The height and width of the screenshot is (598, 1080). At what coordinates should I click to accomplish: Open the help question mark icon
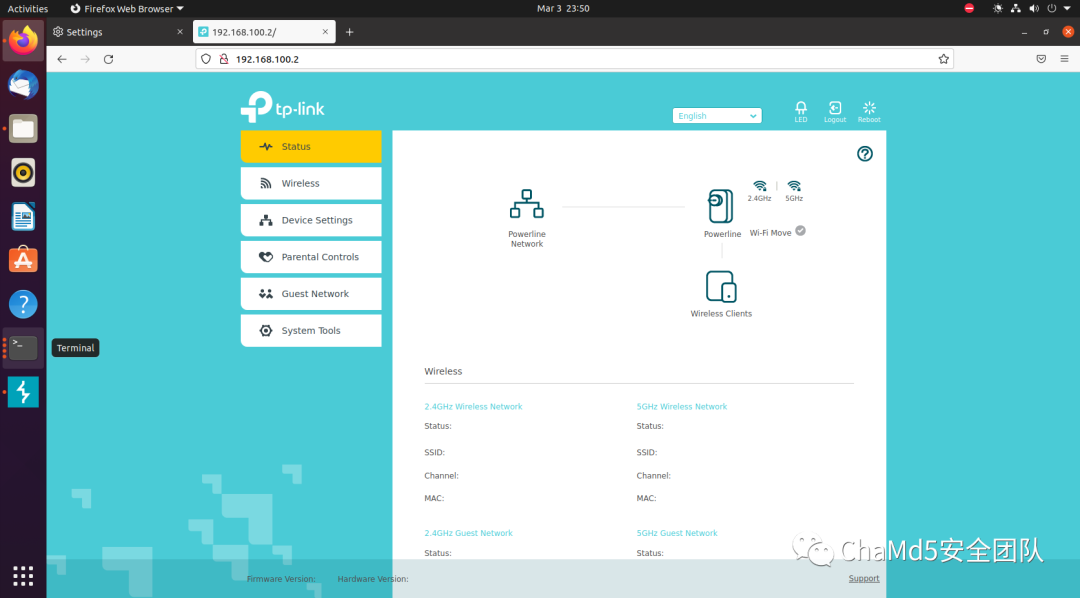coord(864,154)
